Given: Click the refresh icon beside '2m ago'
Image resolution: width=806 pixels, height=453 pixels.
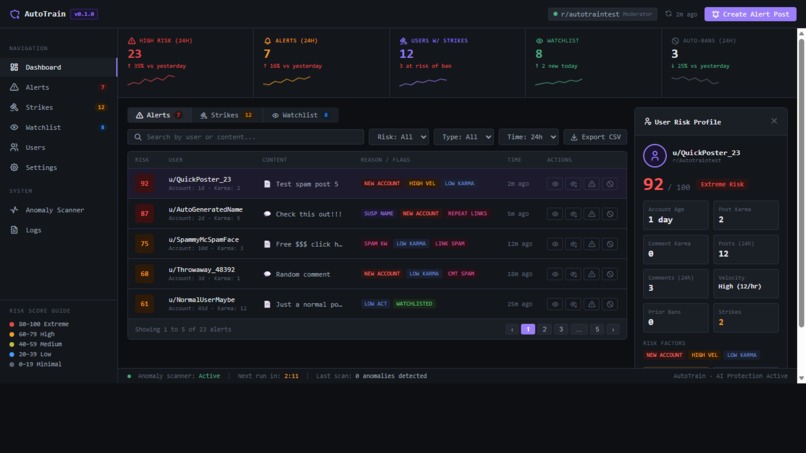Looking at the screenshot, I should 668,14.
